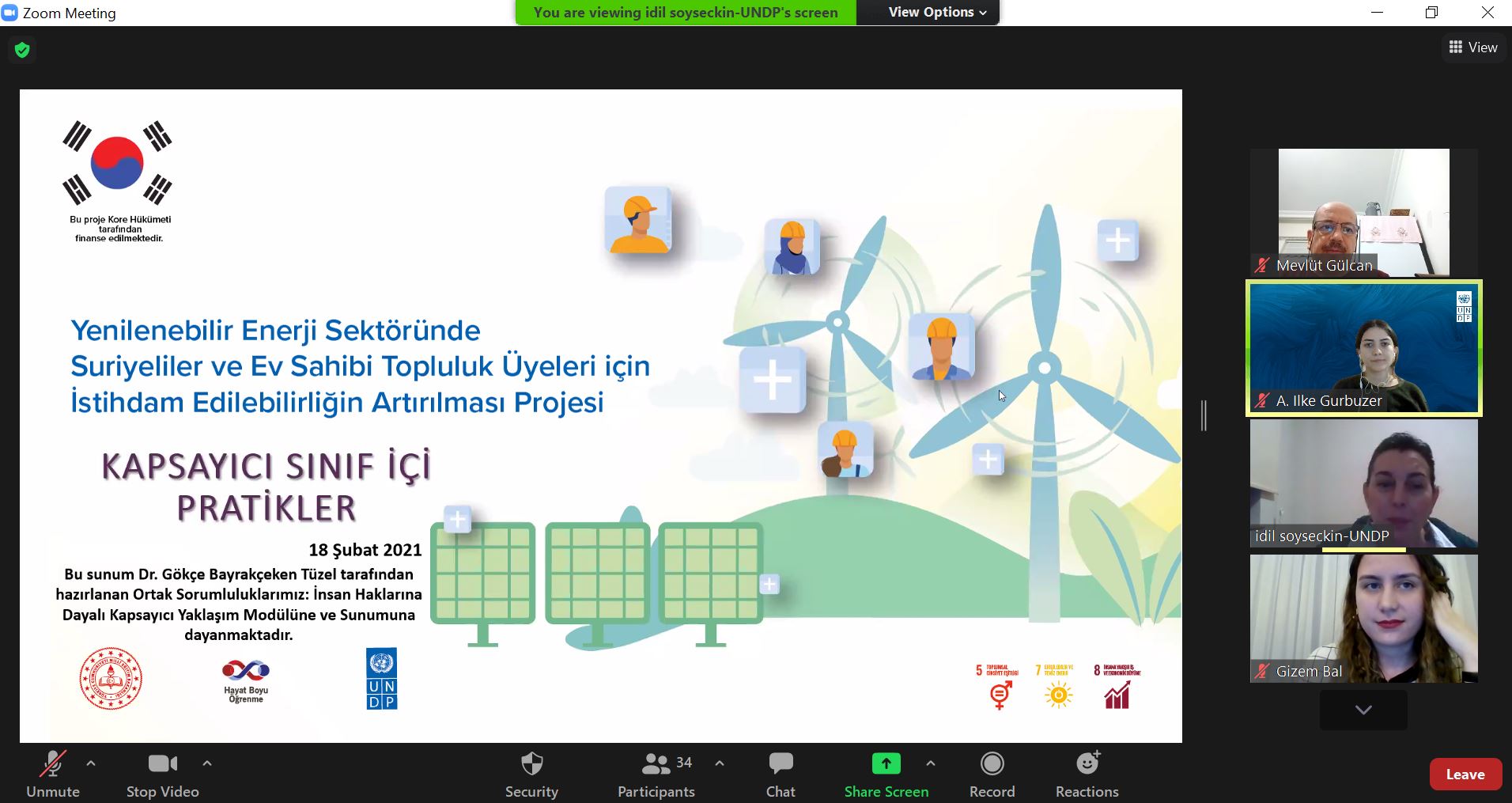
Task: Expand share options arrow beside Share Screen
Action: pyautogui.click(x=931, y=763)
